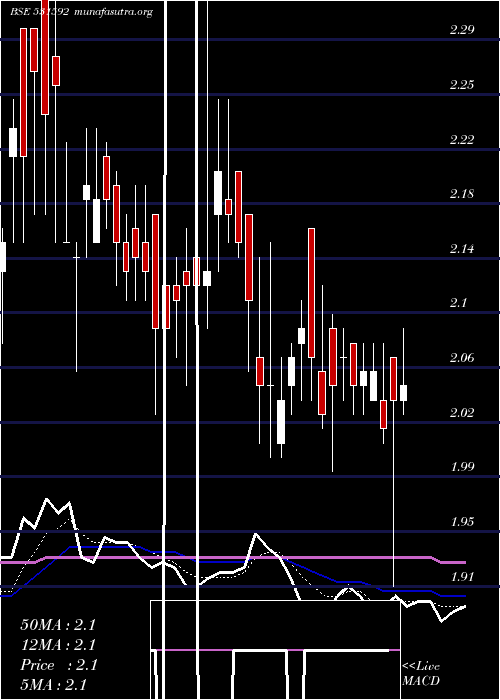Click the '<<Live MACD' label
Screen dimensions: 500x700
click(x=421, y=674)
